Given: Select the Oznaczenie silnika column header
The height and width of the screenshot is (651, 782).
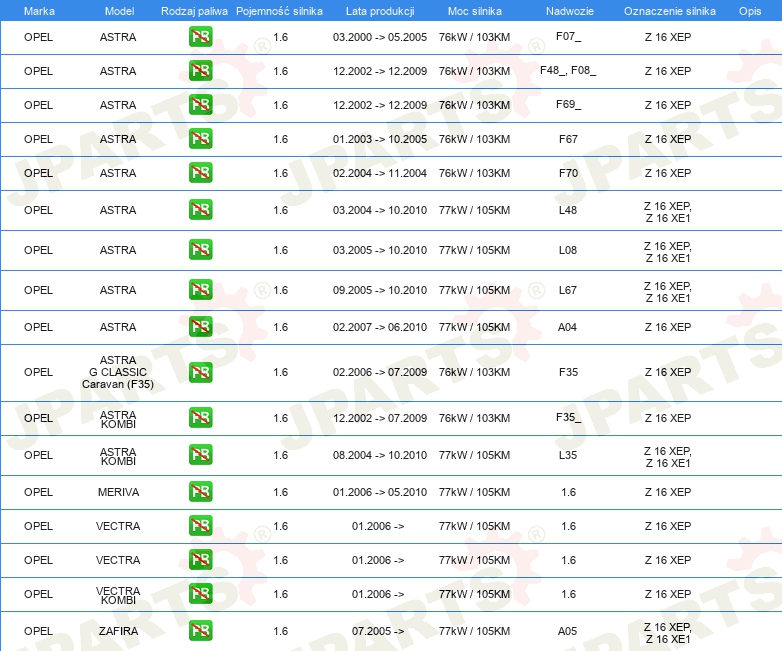Looking at the screenshot, I should click(x=667, y=10).
